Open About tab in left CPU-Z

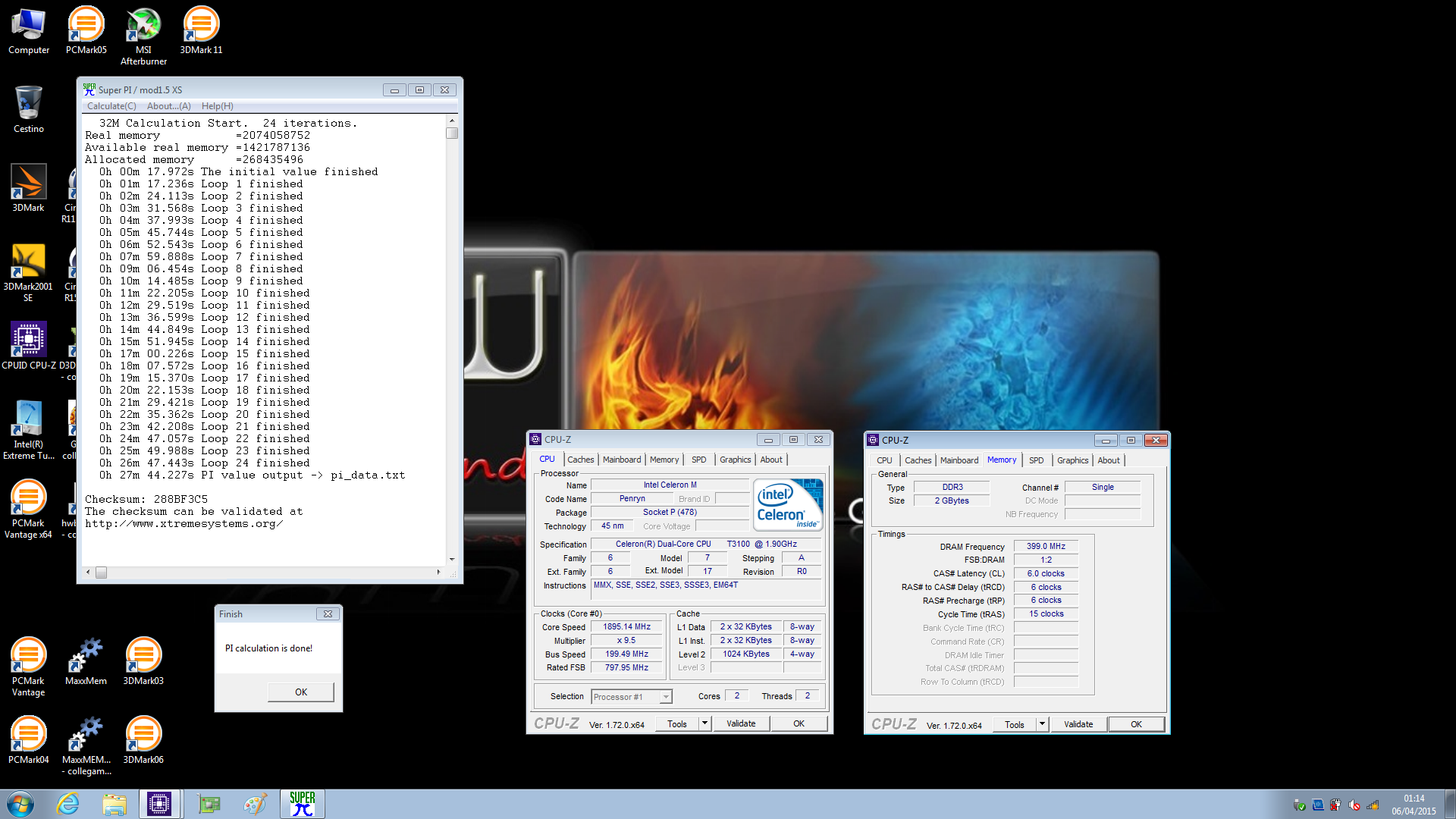771,460
